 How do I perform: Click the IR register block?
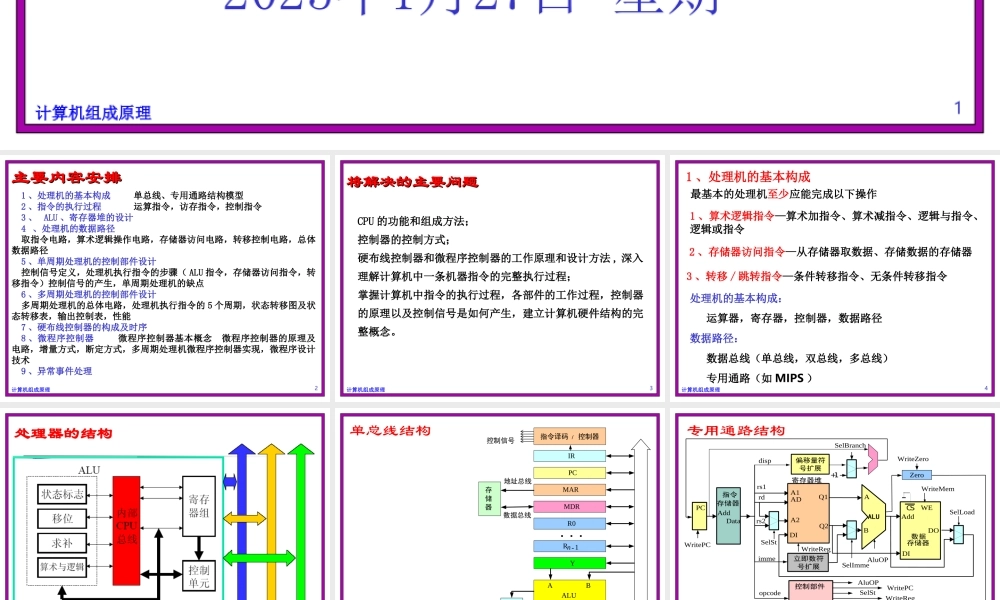click(570, 456)
